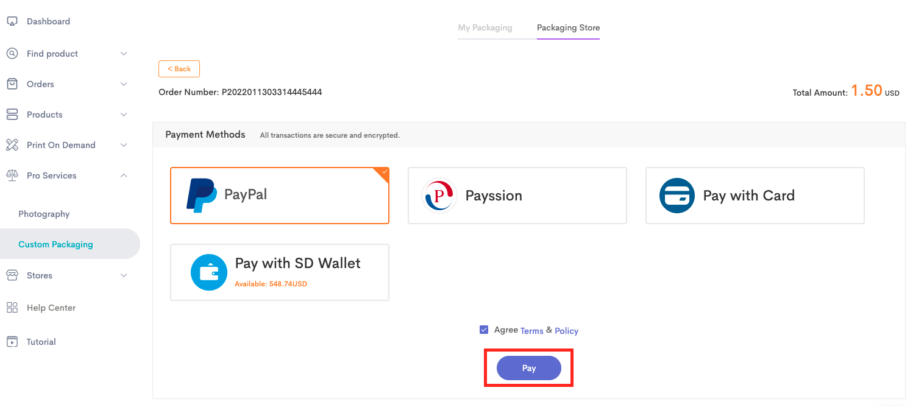Viewport: 913px width, 407px height.
Task: Open Photography in the sidebar
Action: [44, 214]
